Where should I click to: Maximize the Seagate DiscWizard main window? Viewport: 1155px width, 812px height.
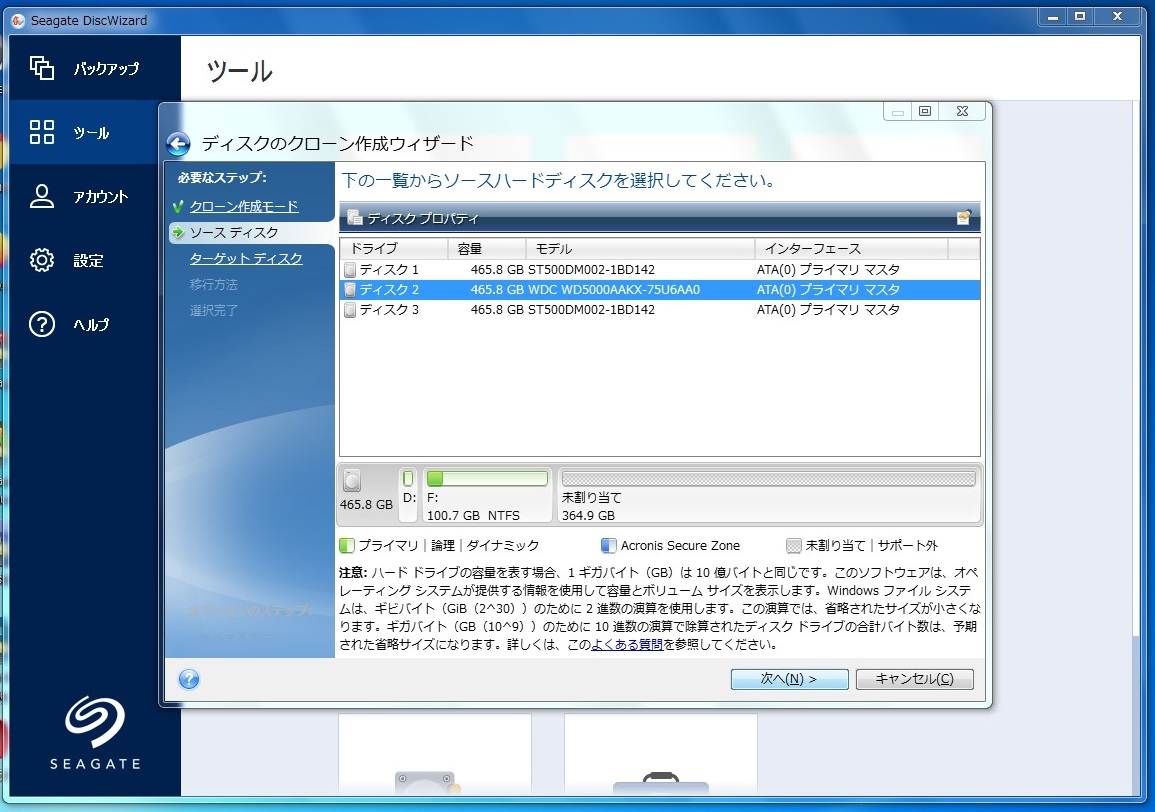pos(1080,16)
